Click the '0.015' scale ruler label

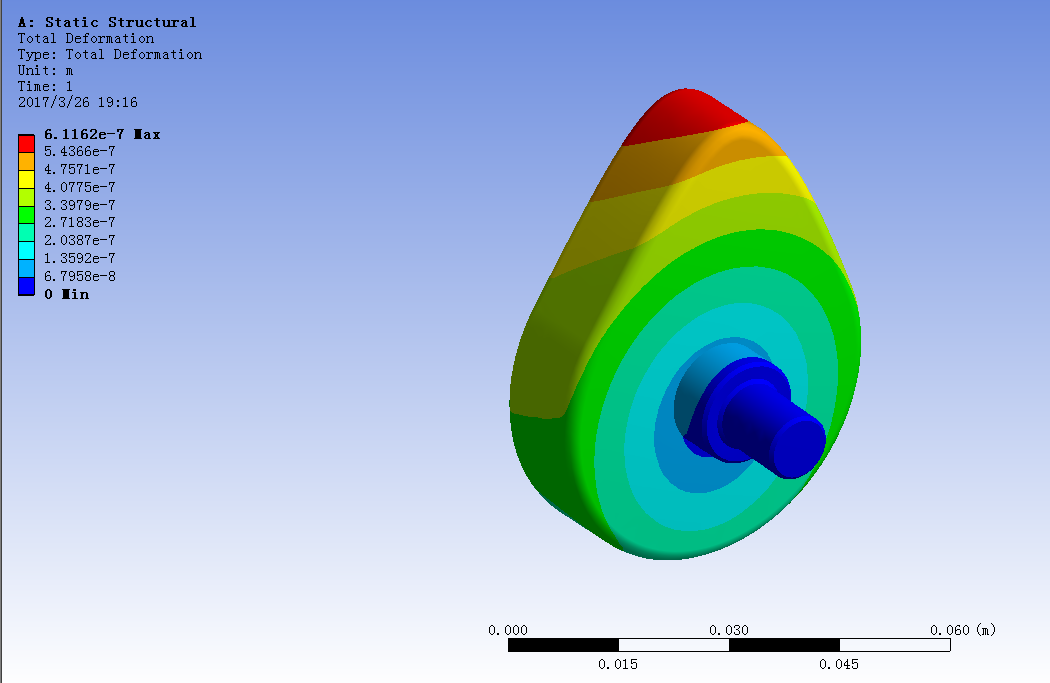pyautogui.click(x=618, y=664)
